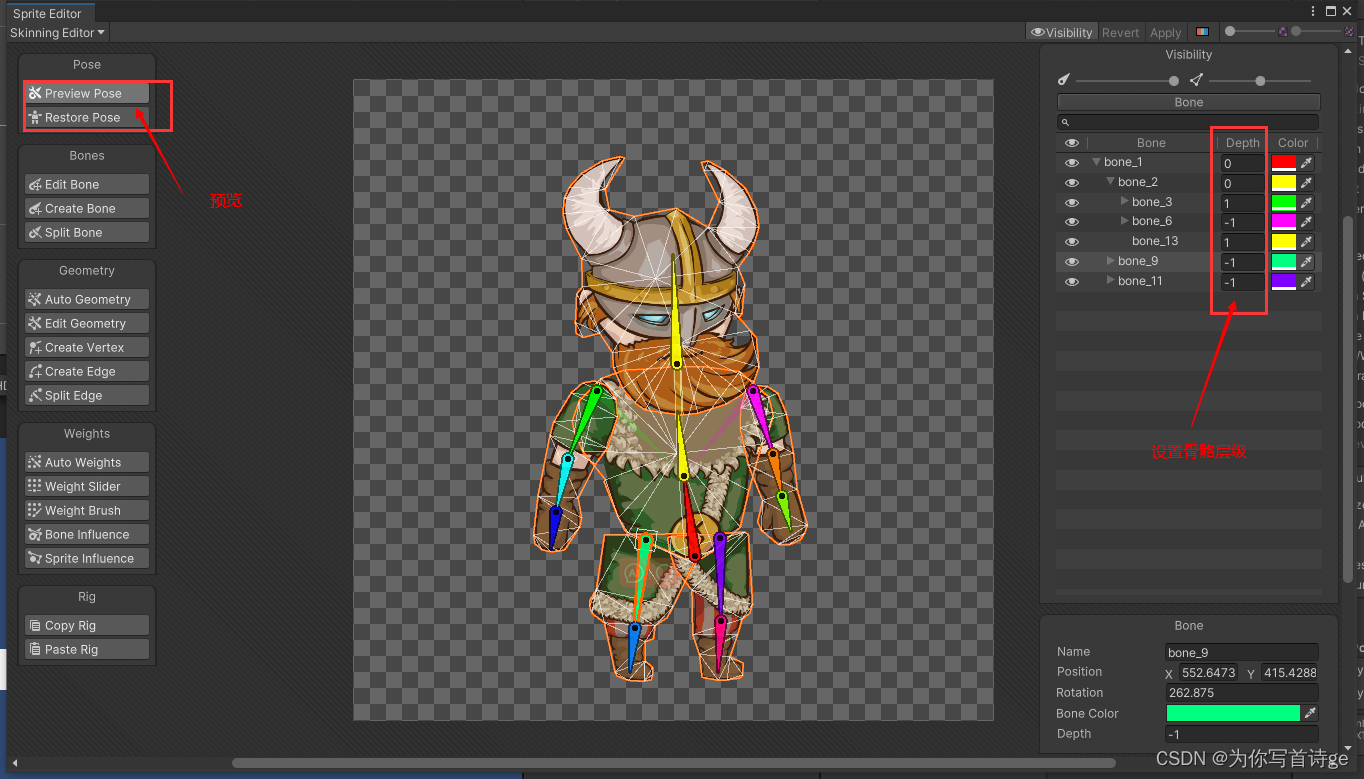This screenshot has width=1364, height=779.
Task: Collapse the bone_2 tree node
Action: click(x=1110, y=182)
